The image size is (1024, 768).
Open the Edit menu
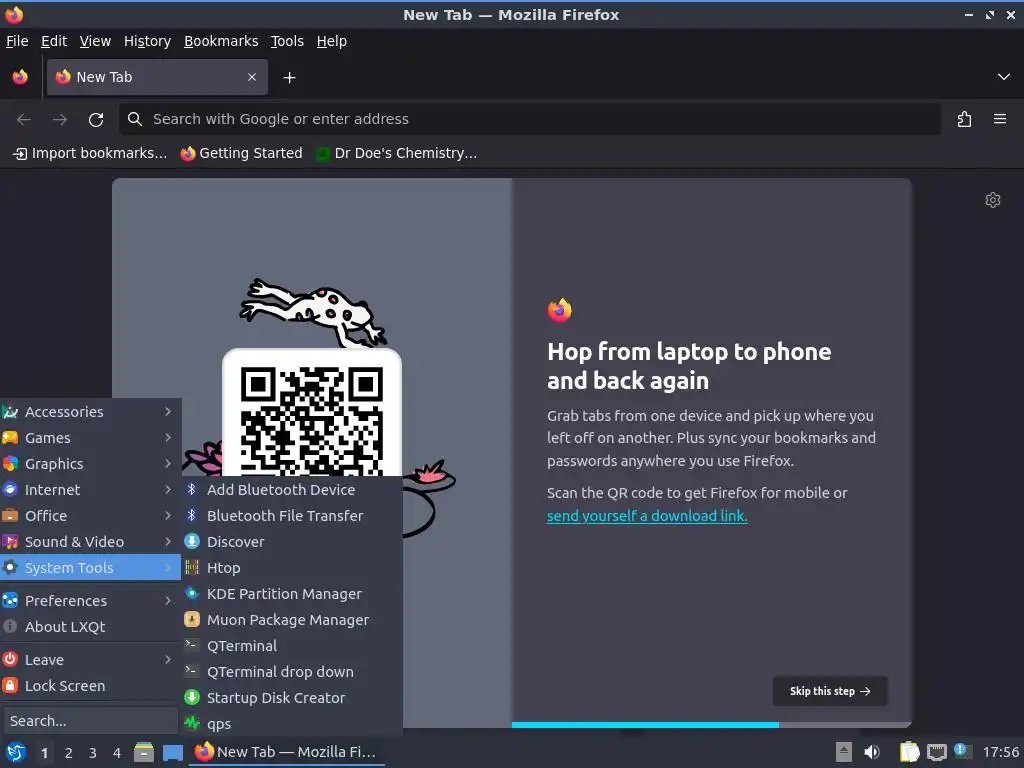click(54, 41)
